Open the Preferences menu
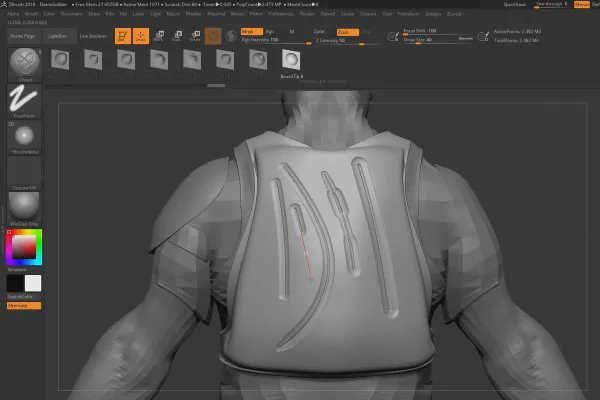600x400 pixels. pos(281,14)
